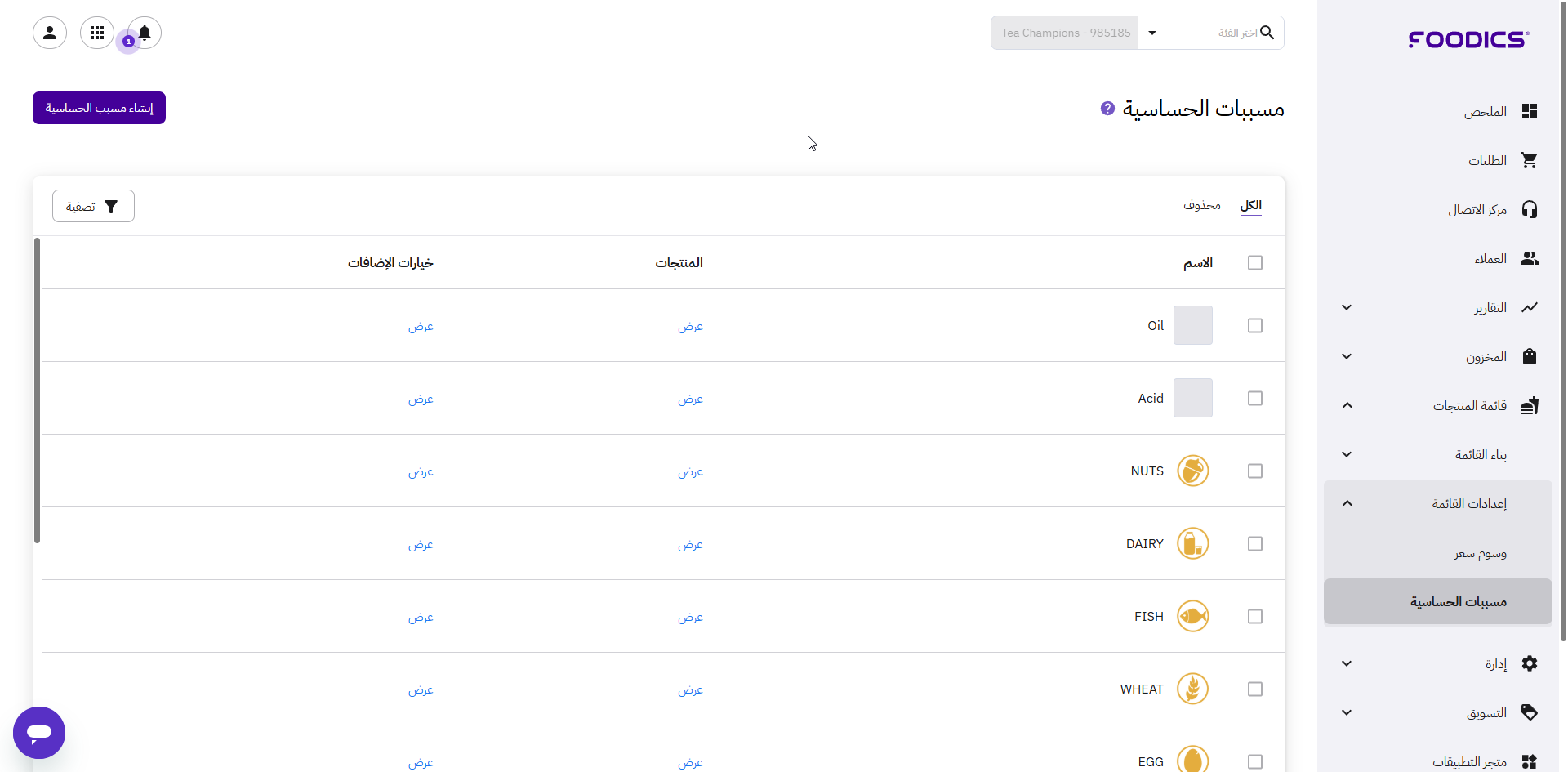Open the Tea Champions branch dropdown
The image size is (1568, 772).
(1151, 33)
